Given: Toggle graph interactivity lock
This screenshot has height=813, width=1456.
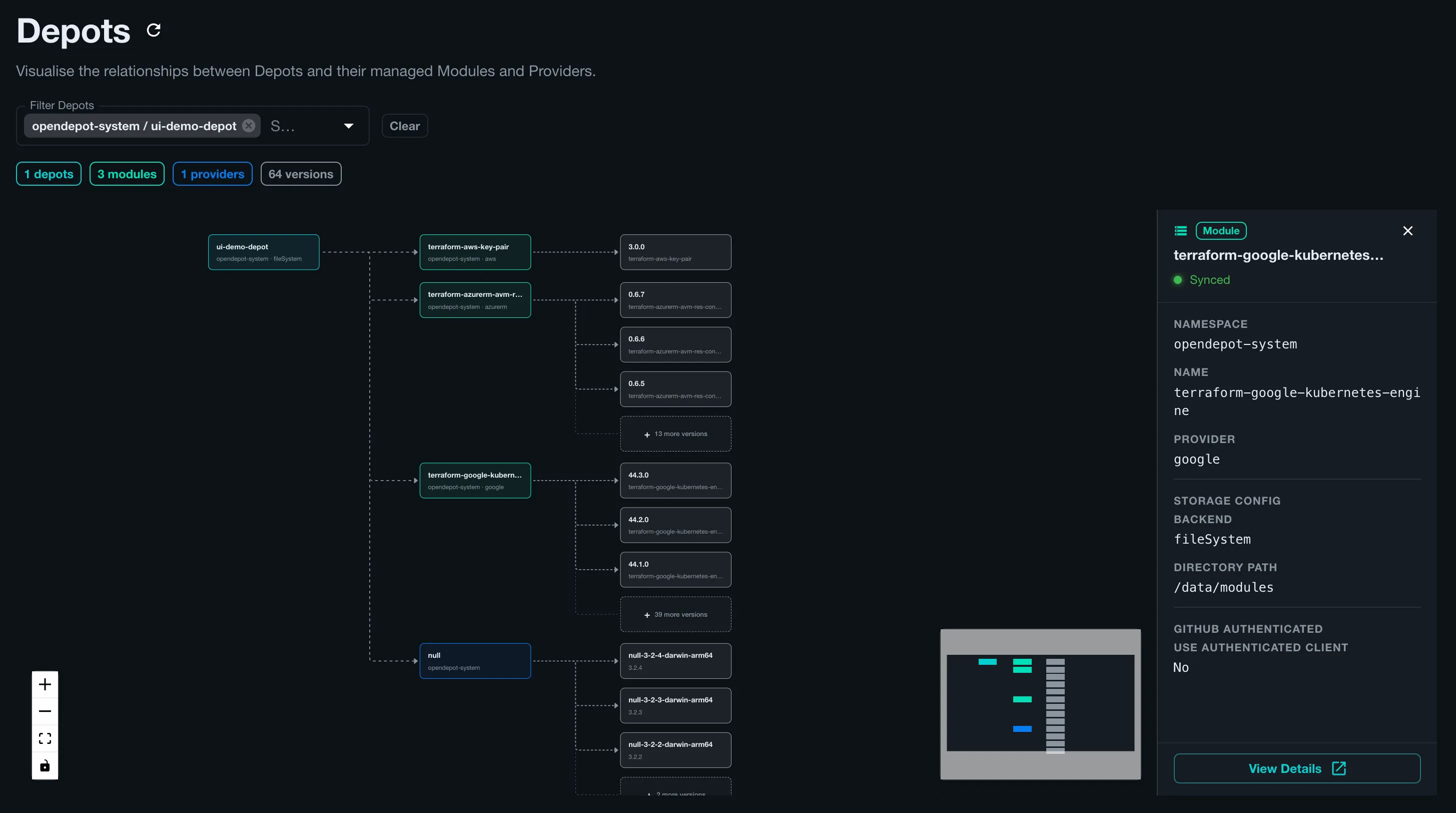Looking at the screenshot, I should (45, 766).
